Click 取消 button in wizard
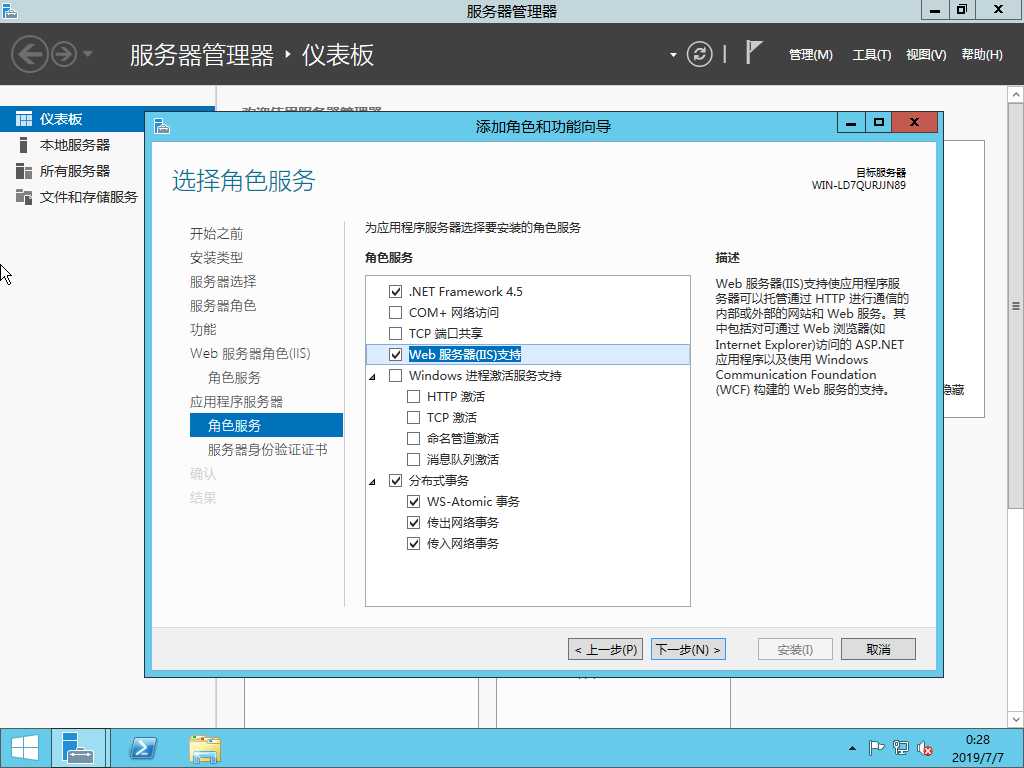The height and width of the screenshot is (768, 1024). [878, 649]
